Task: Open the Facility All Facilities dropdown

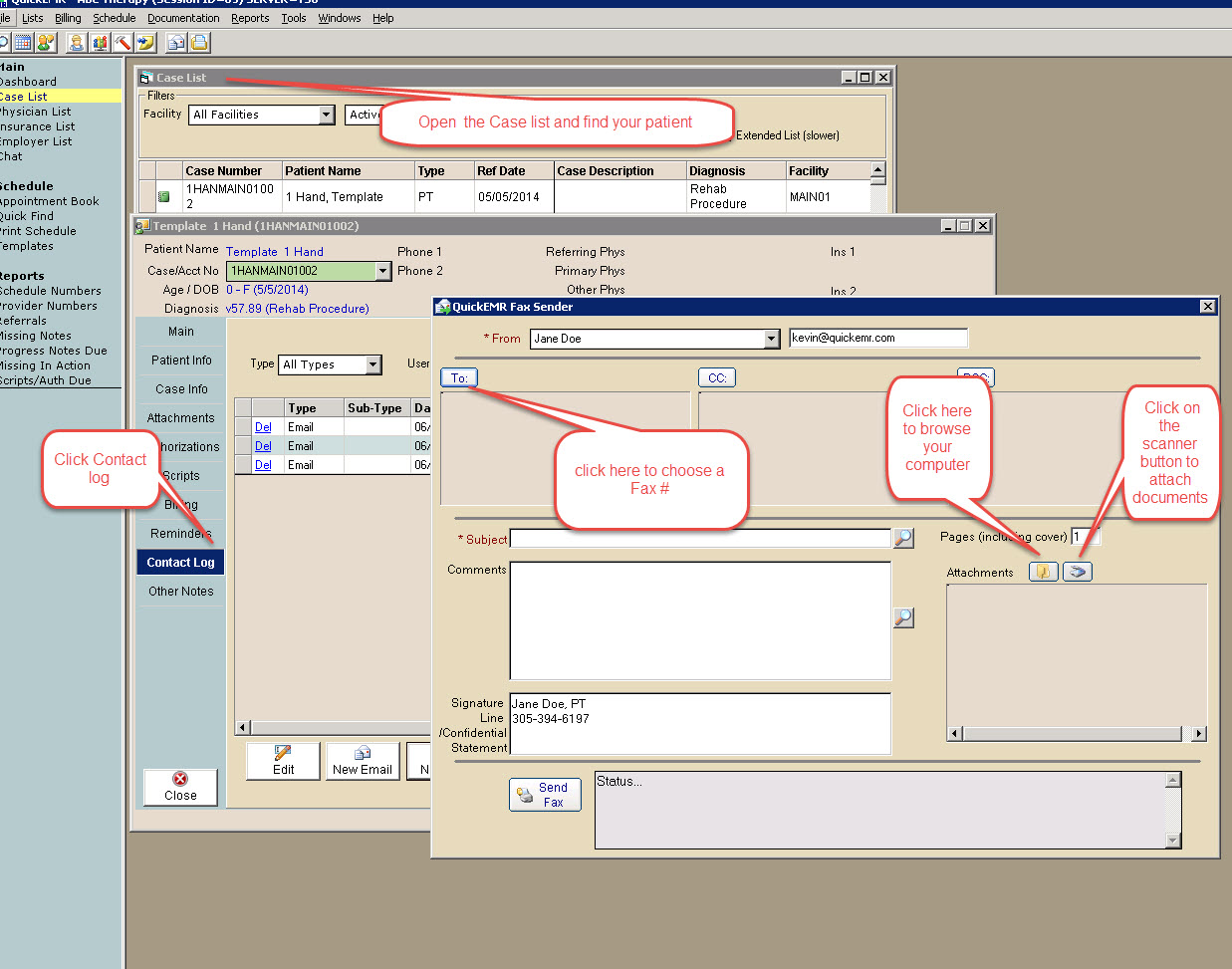Action: [326, 116]
